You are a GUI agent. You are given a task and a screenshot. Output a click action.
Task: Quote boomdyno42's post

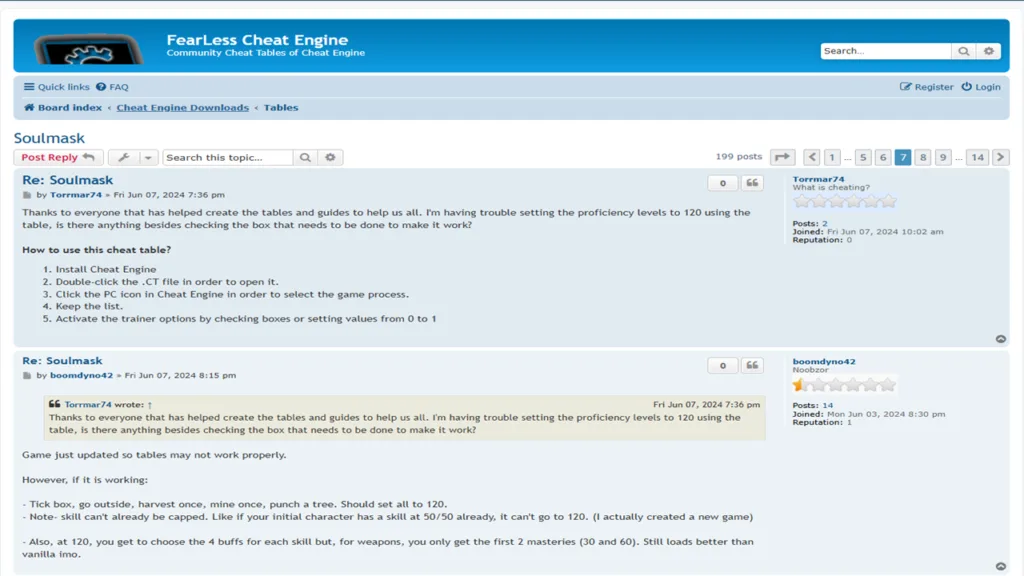coord(752,366)
